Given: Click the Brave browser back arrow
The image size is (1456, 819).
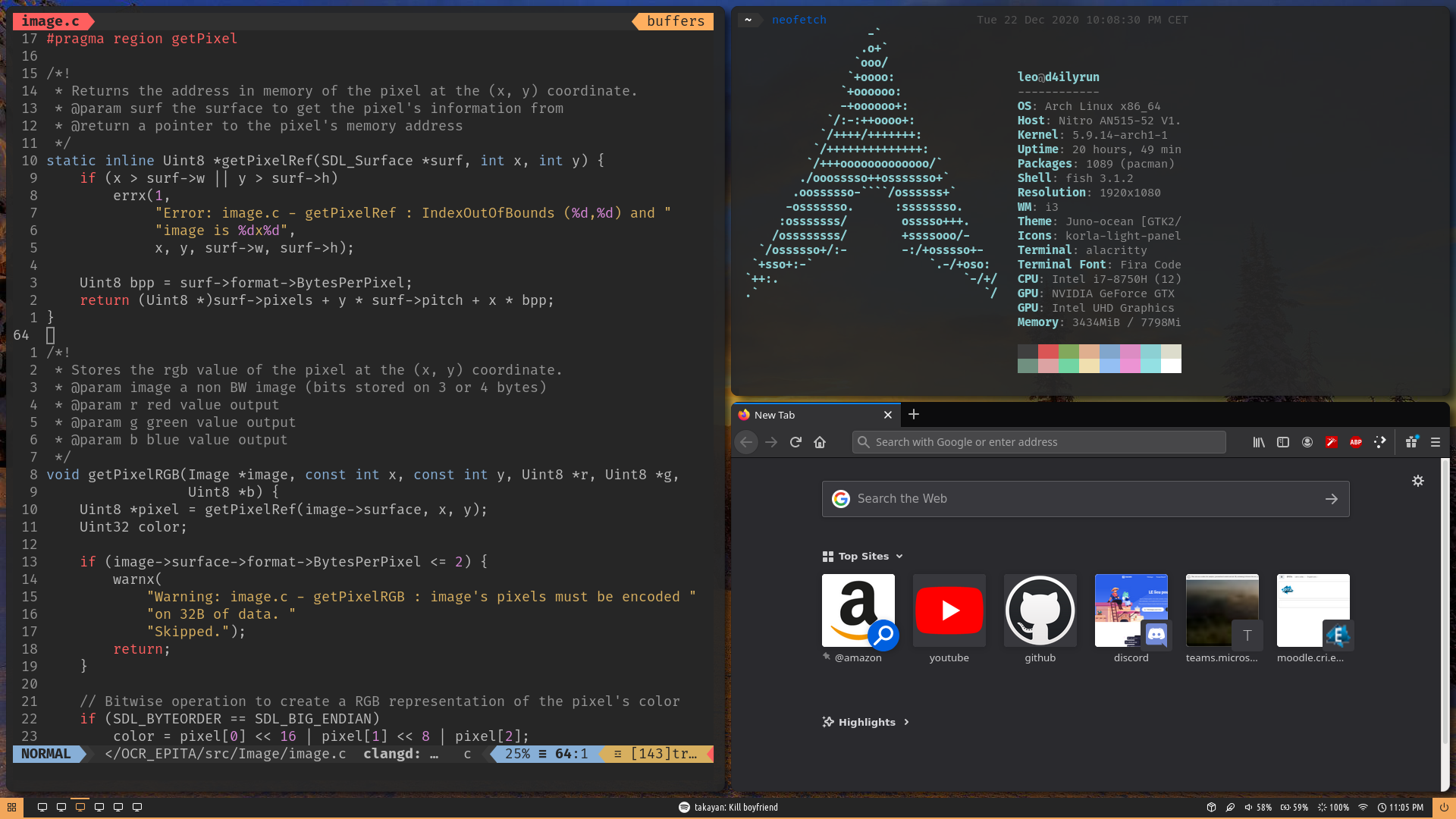Looking at the screenshot, I should click(747, 442).
